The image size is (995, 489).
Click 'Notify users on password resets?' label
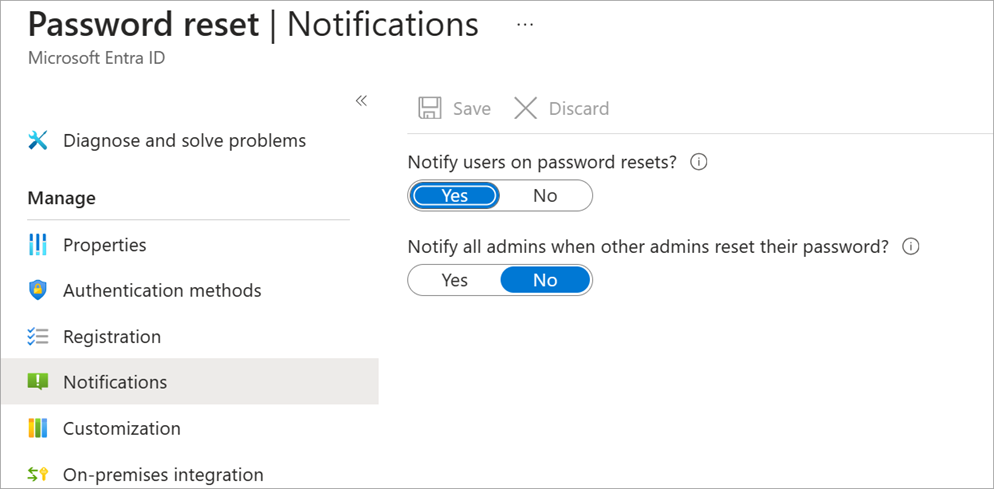point(543,162)
